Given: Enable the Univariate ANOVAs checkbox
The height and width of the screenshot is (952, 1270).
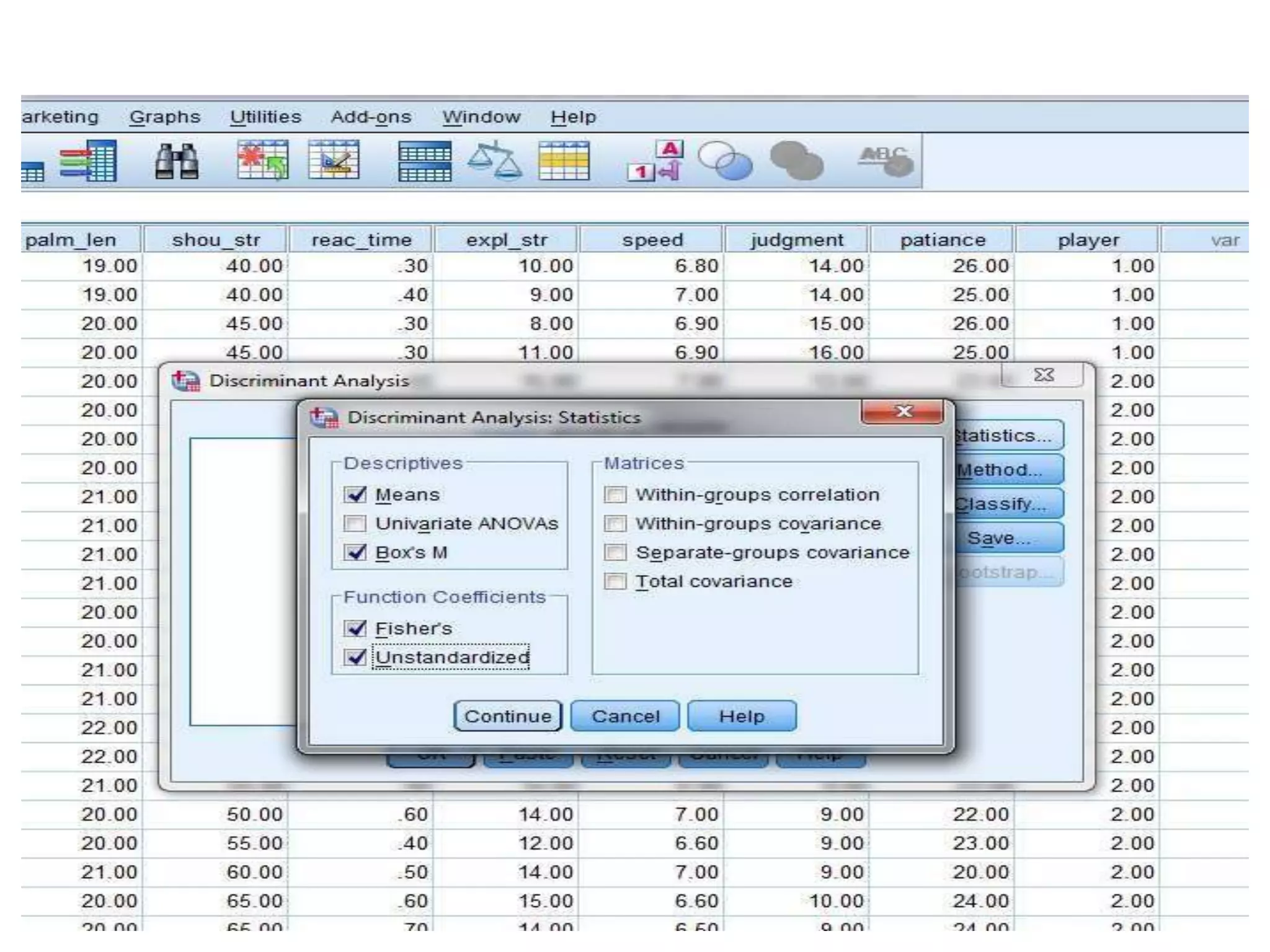Looking at the screenshot, I should pos(355,524).
